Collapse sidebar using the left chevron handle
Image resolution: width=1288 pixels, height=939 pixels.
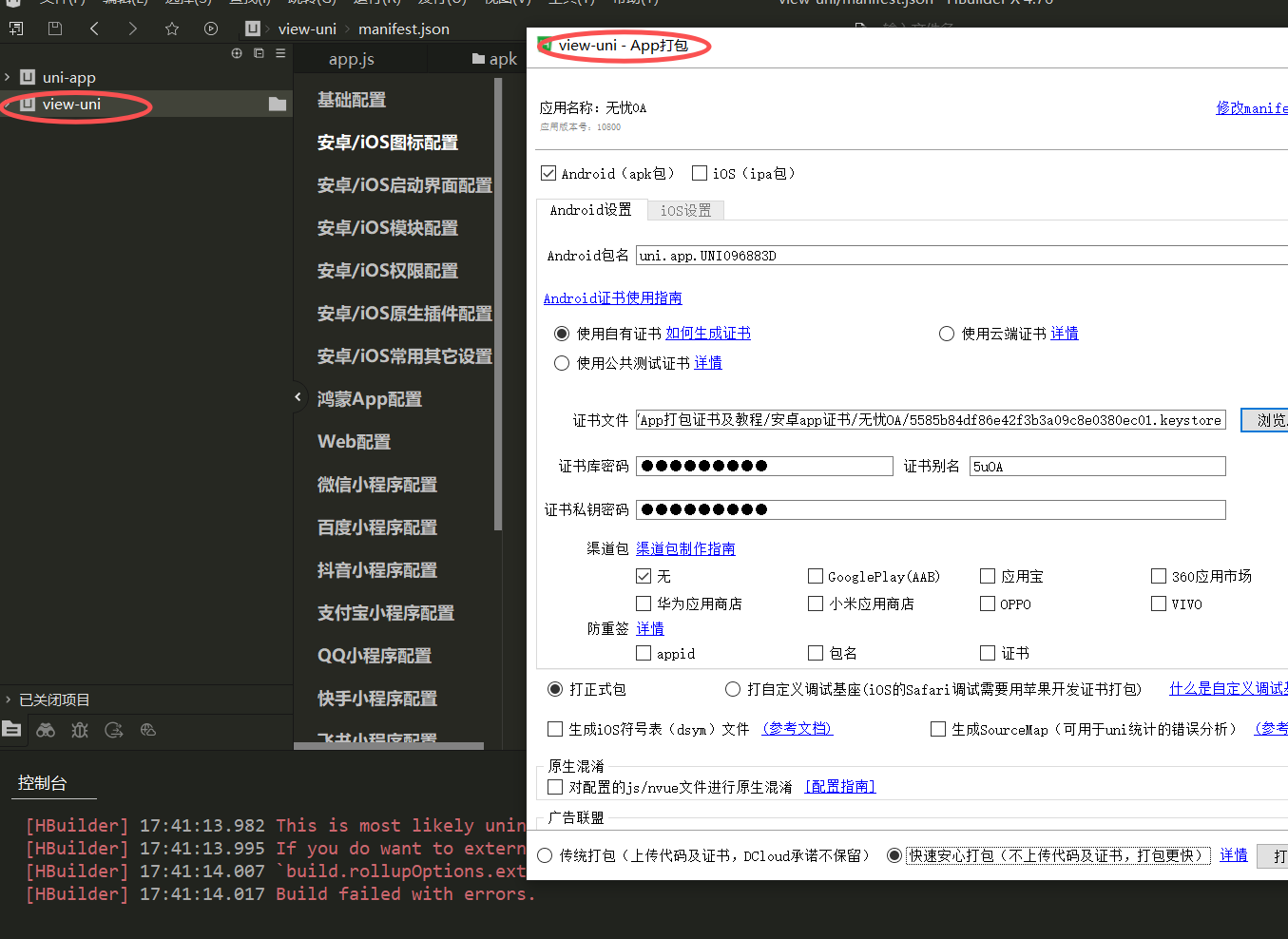(x=298, y=397)
